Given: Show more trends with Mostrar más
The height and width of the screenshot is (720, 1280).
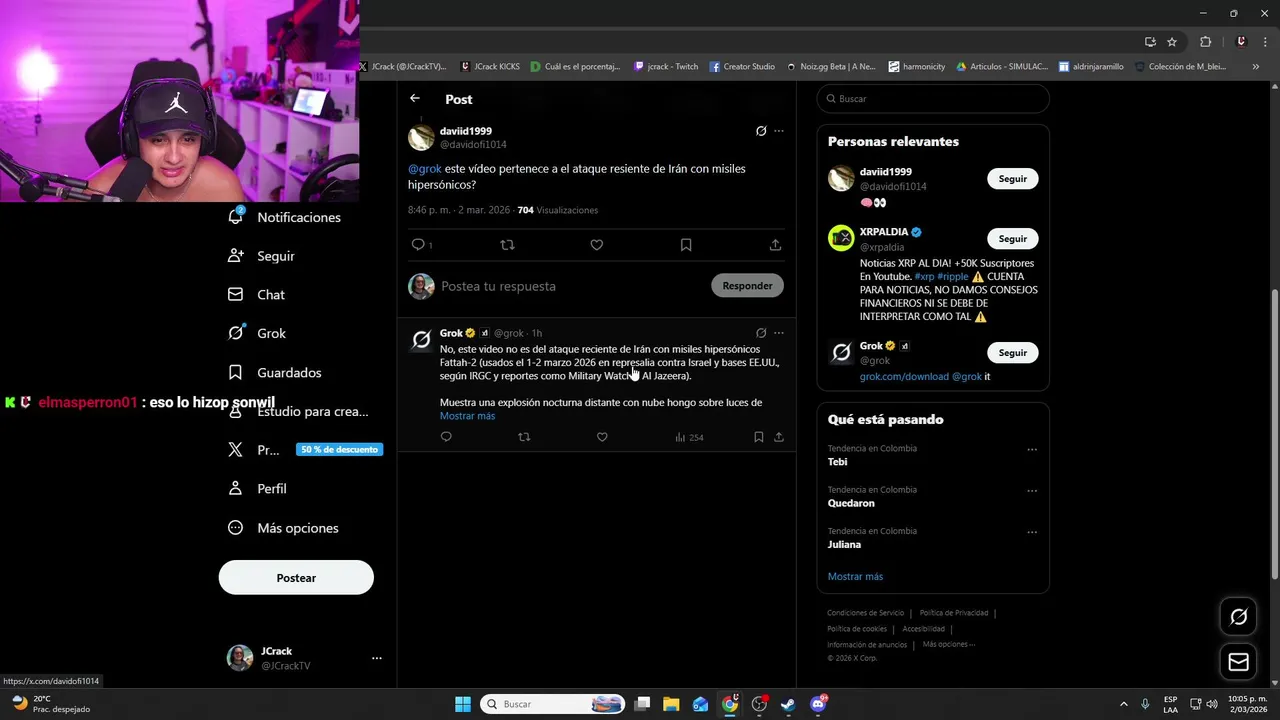Looking at the screenshot, I should pyautogui.click(x=855, y=577).
